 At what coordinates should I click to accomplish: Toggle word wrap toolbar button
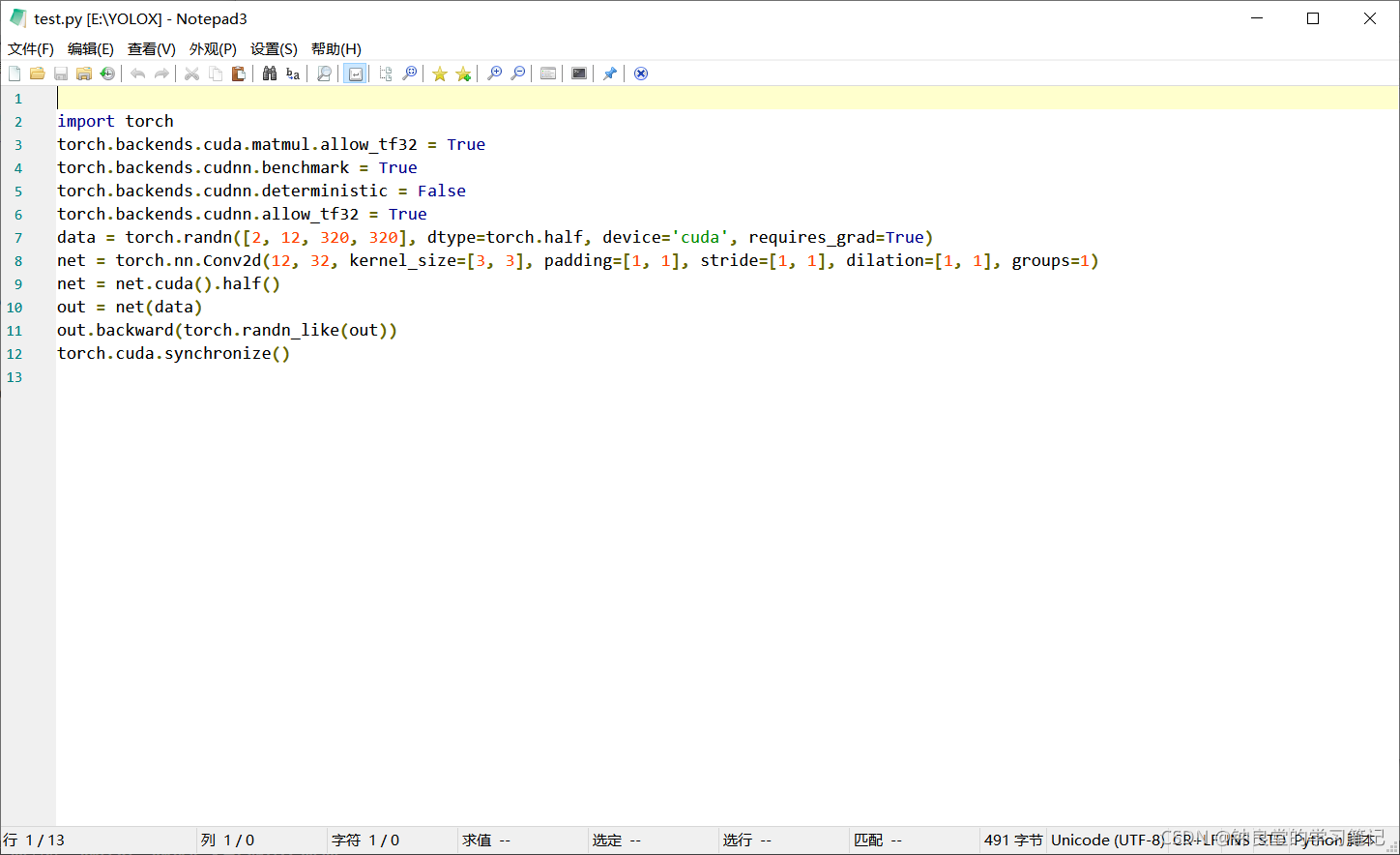(x=355, y=74)
